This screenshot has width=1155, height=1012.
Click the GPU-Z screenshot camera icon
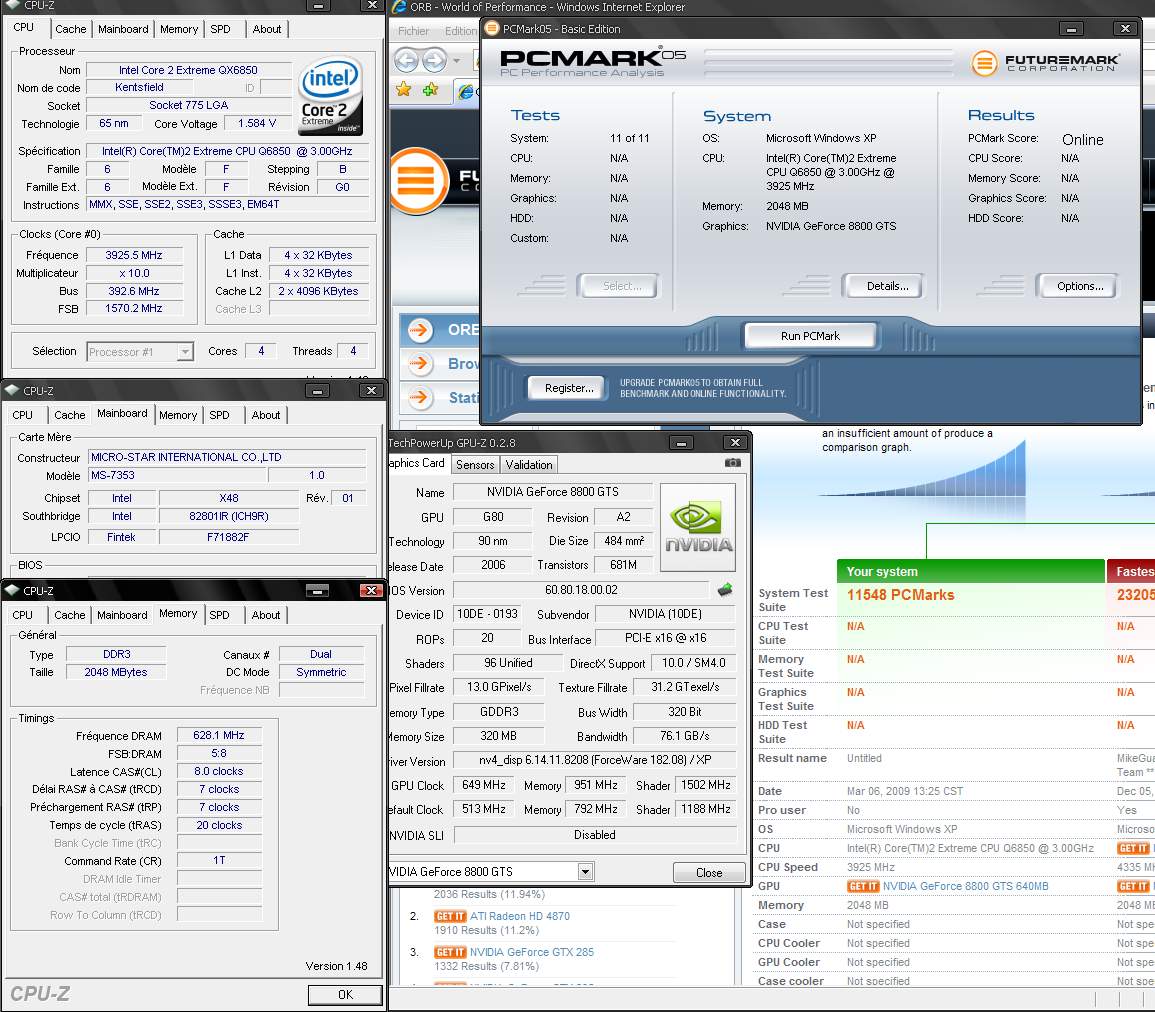coord(732,463)
